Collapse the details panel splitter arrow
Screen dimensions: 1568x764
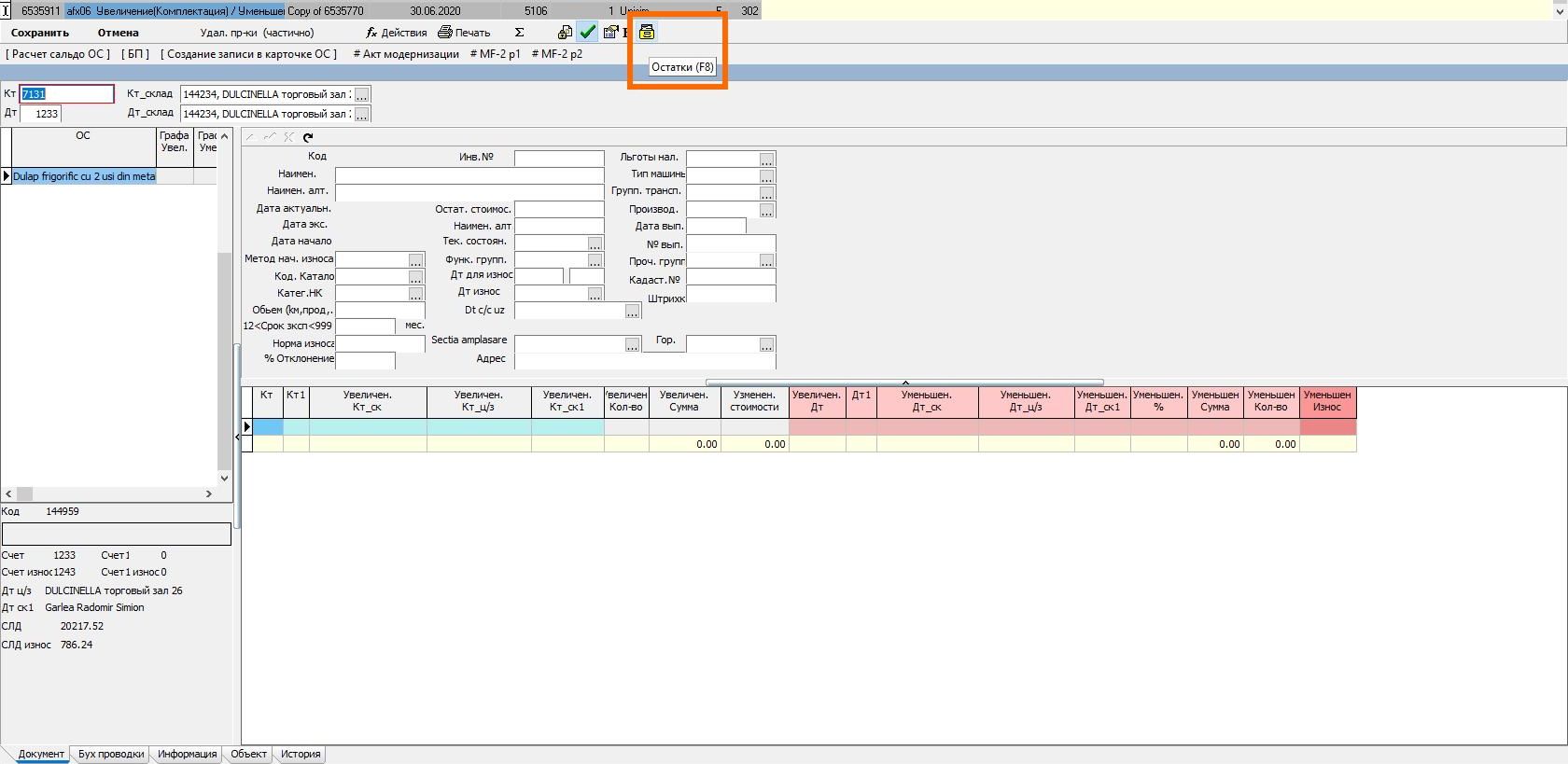[x=904, y=382]
